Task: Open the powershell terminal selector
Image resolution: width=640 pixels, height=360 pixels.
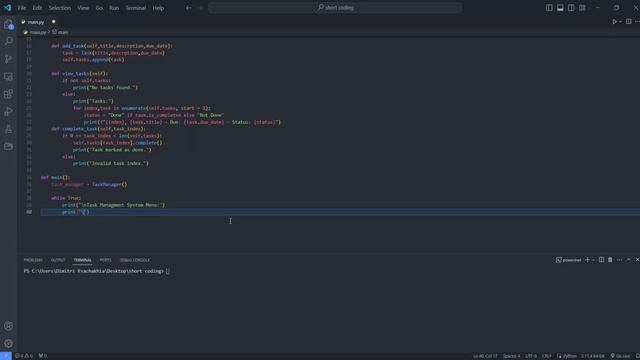Action: 569,260
